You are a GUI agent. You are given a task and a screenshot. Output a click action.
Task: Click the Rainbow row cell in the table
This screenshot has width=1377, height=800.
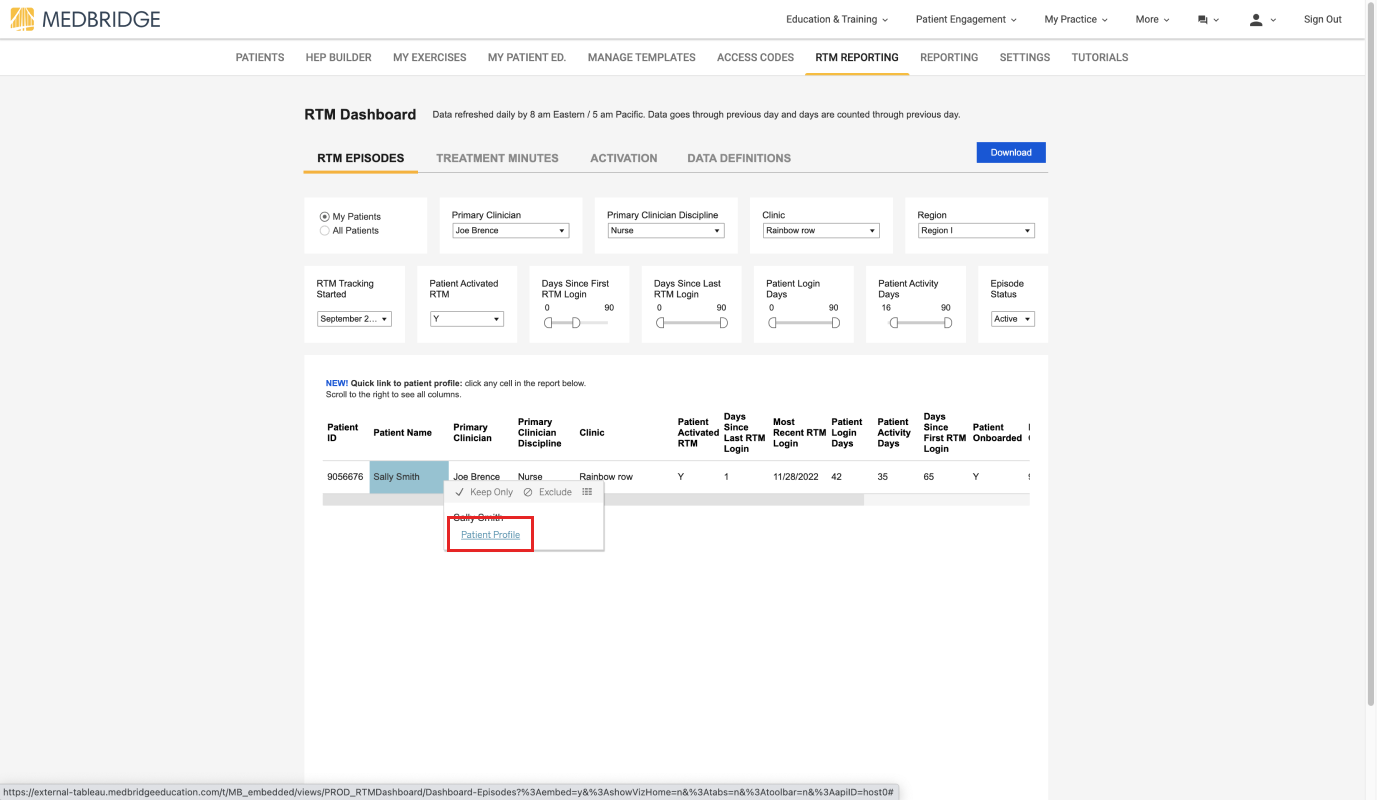click(x=606, y=477)
